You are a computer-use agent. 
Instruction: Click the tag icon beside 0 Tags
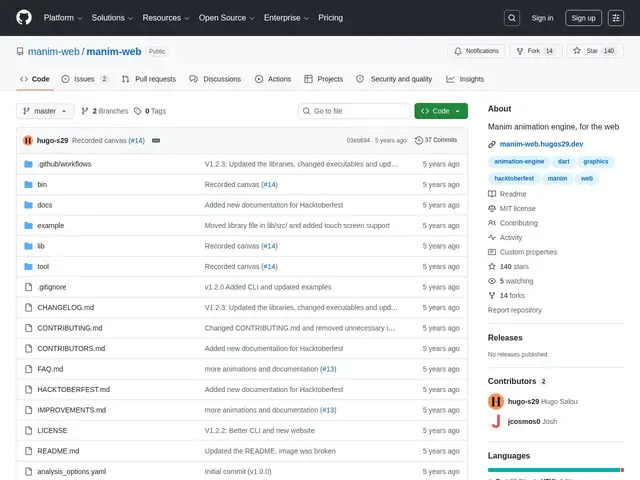[x=138, y=111]
